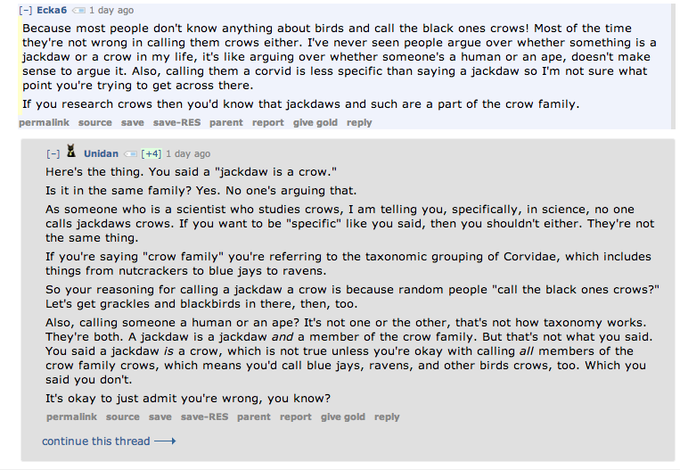Reply to Unidan's comment

click(x=386, y=417)
